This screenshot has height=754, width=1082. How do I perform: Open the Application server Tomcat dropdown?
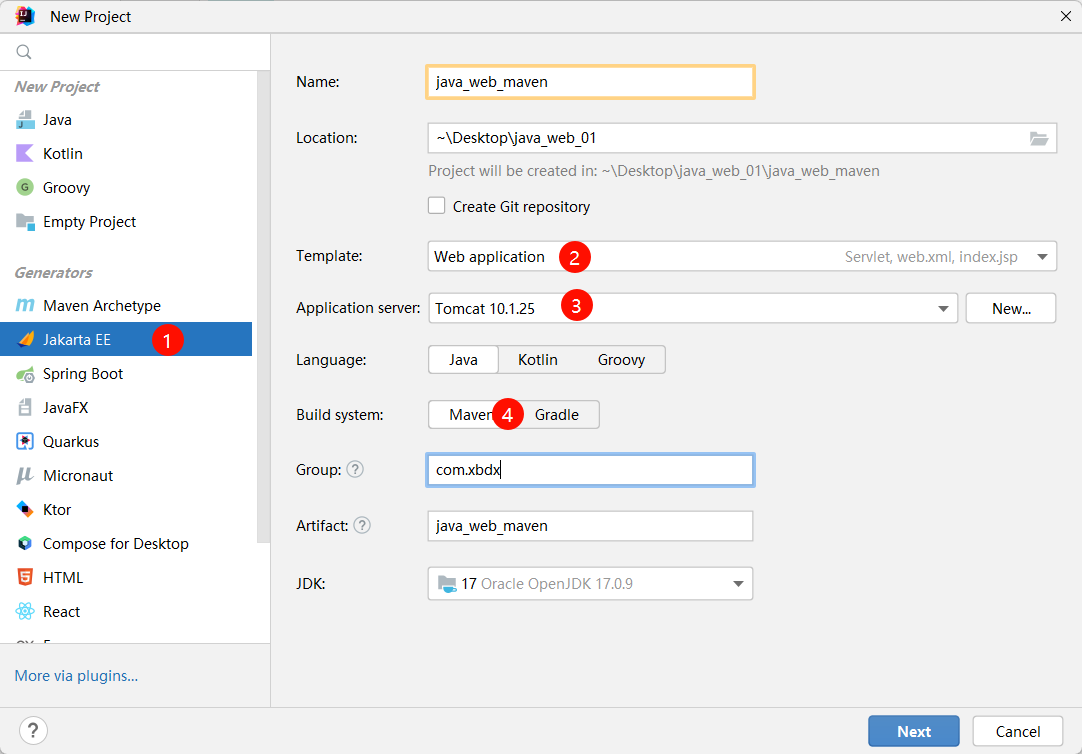tap(693, 308)
